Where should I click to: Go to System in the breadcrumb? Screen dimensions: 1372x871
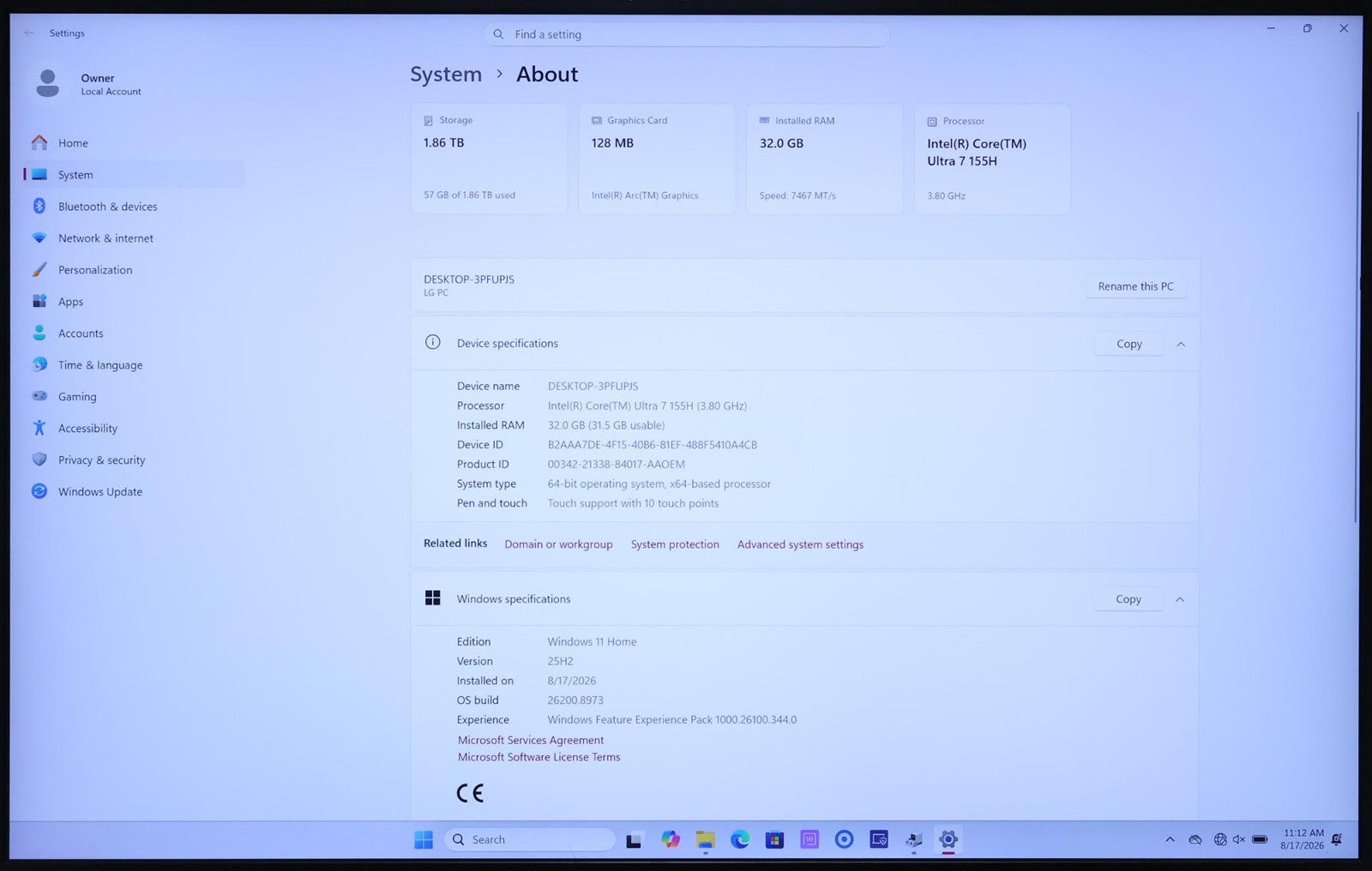click(446, 75)
